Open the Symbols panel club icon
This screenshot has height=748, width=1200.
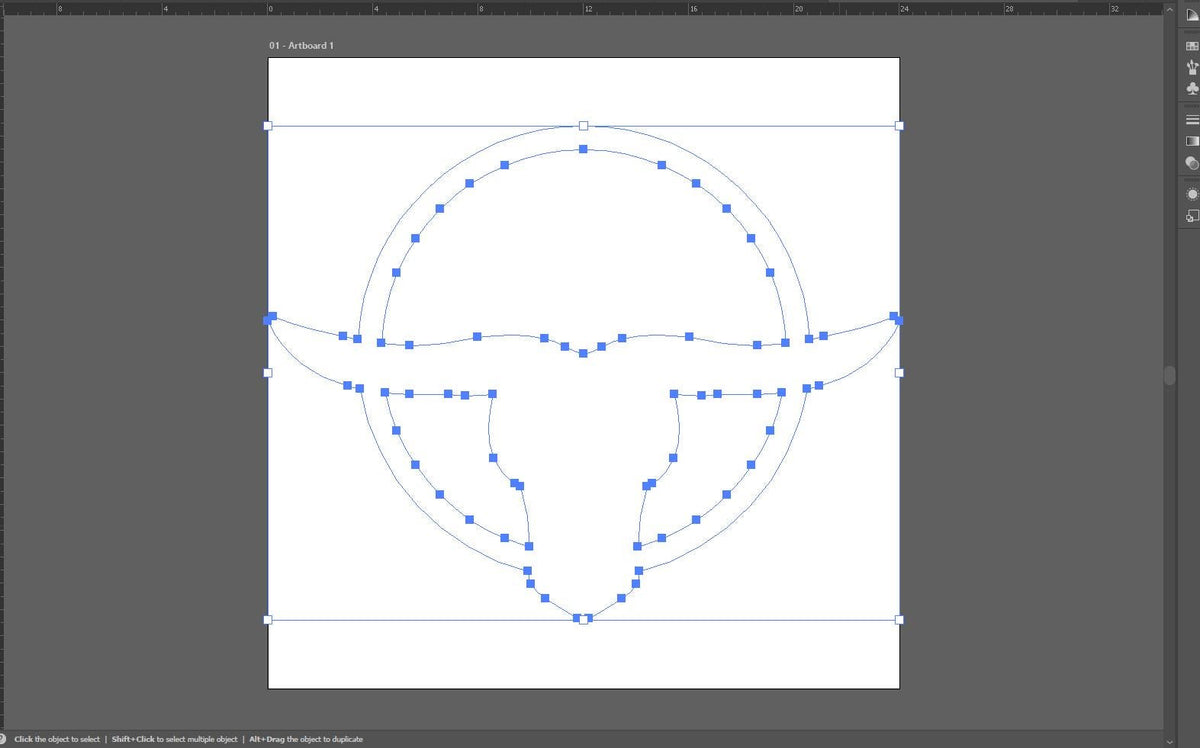pos(1192,88)
